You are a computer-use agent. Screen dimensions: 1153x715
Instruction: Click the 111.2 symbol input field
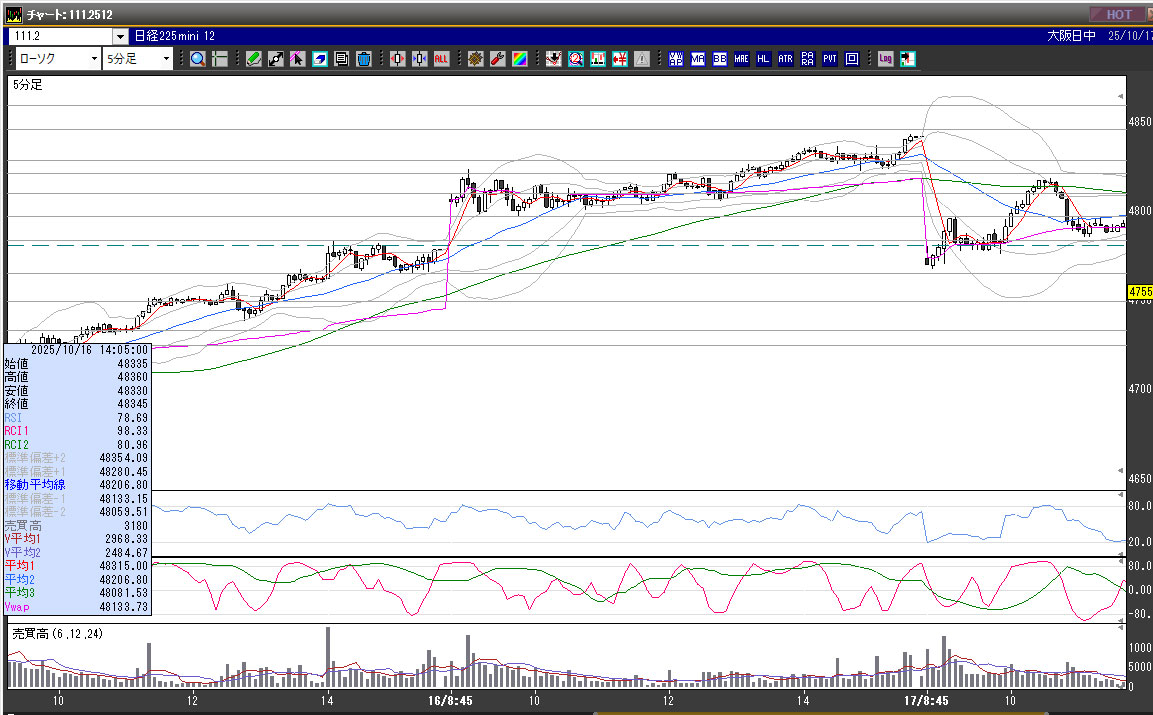click(60, 36)
